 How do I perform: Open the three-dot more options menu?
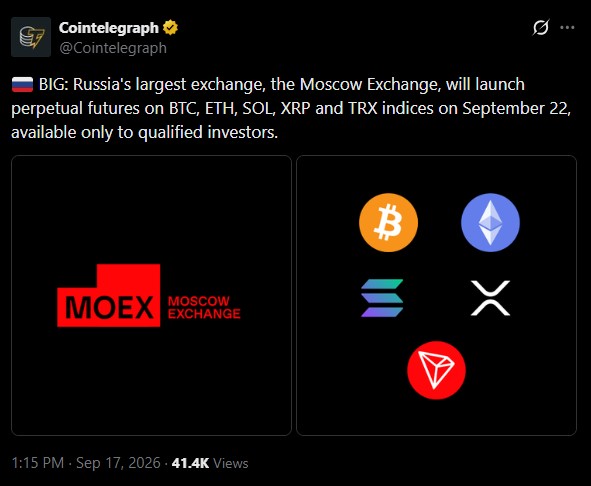(567, 28)
